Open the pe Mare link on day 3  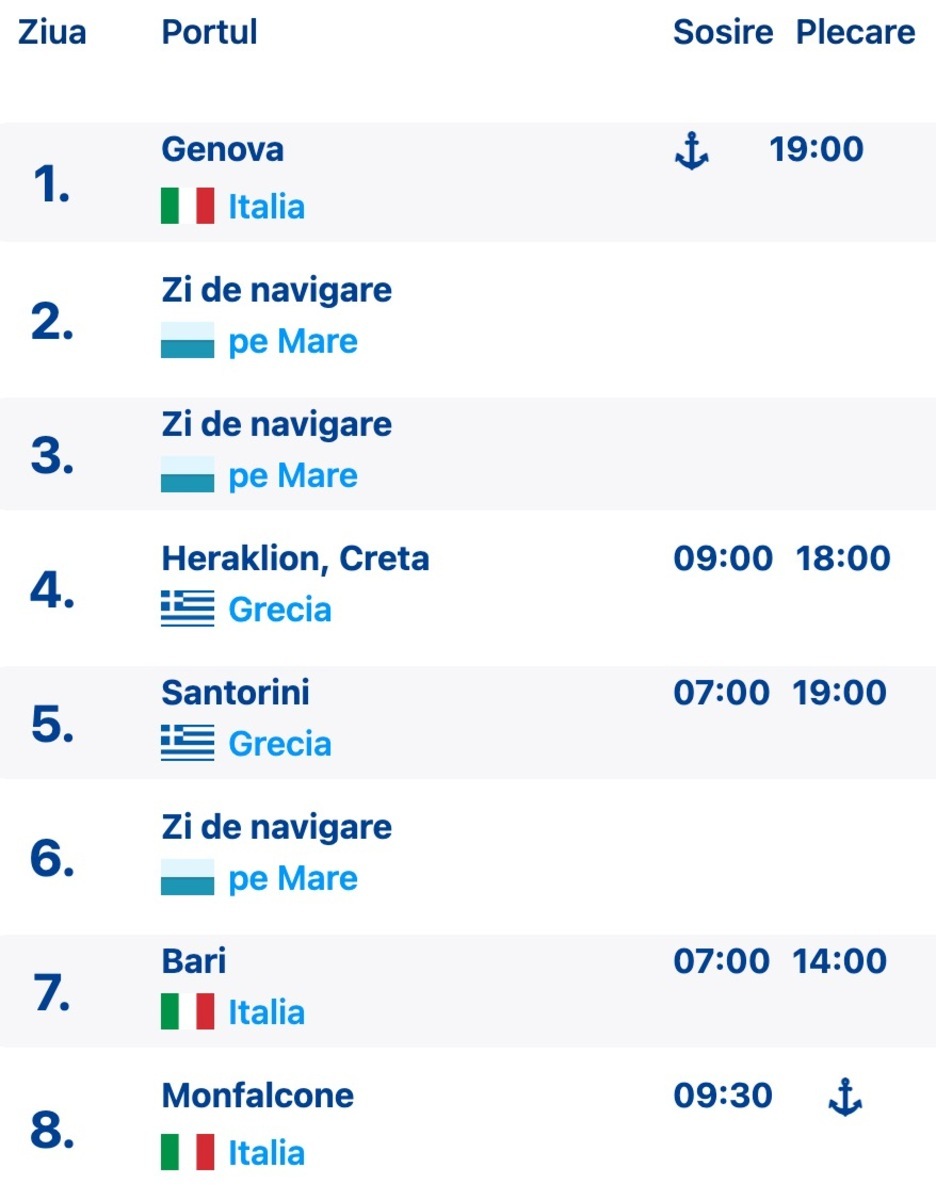(x=293, y=476)
